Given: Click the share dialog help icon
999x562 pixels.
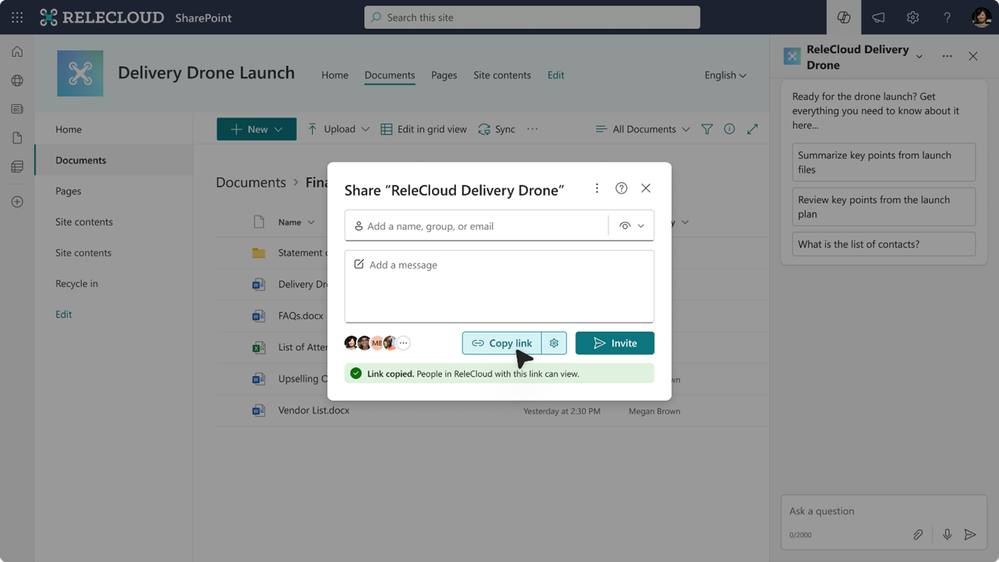Looking at the screenshot, I should click(x=621, y=188).
